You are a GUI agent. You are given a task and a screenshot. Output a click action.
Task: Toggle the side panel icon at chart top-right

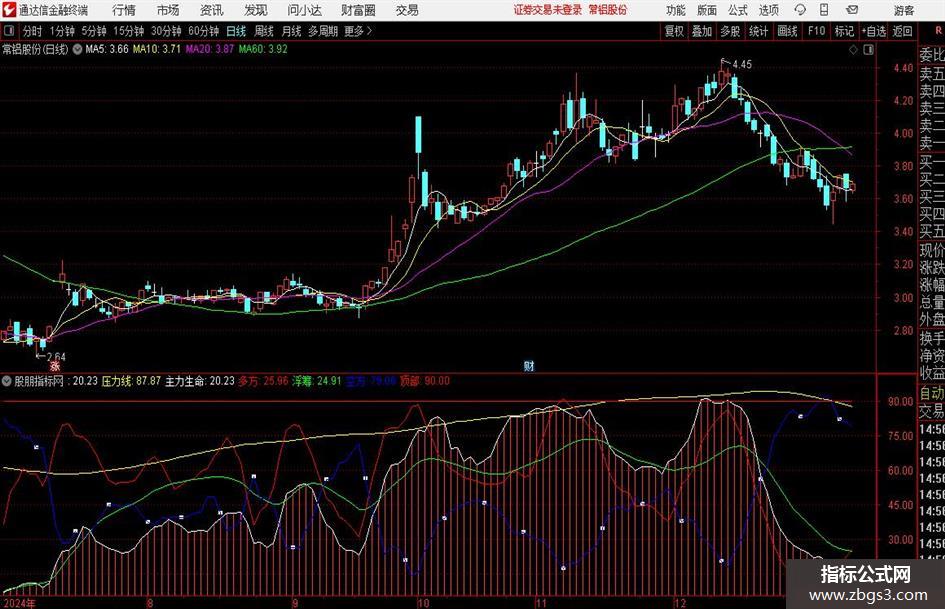(x=868, y=50)
